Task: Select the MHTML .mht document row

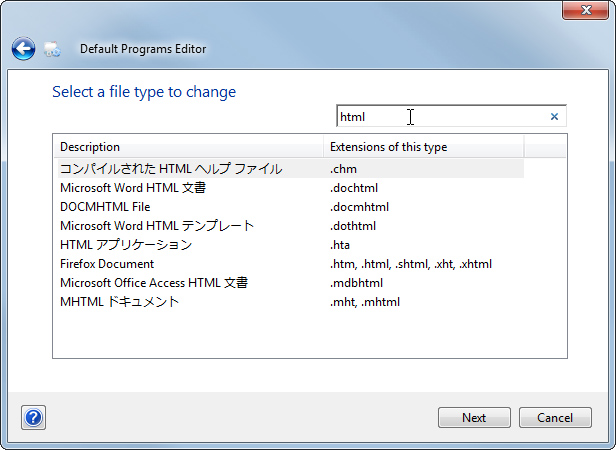Action: (120, 302)
